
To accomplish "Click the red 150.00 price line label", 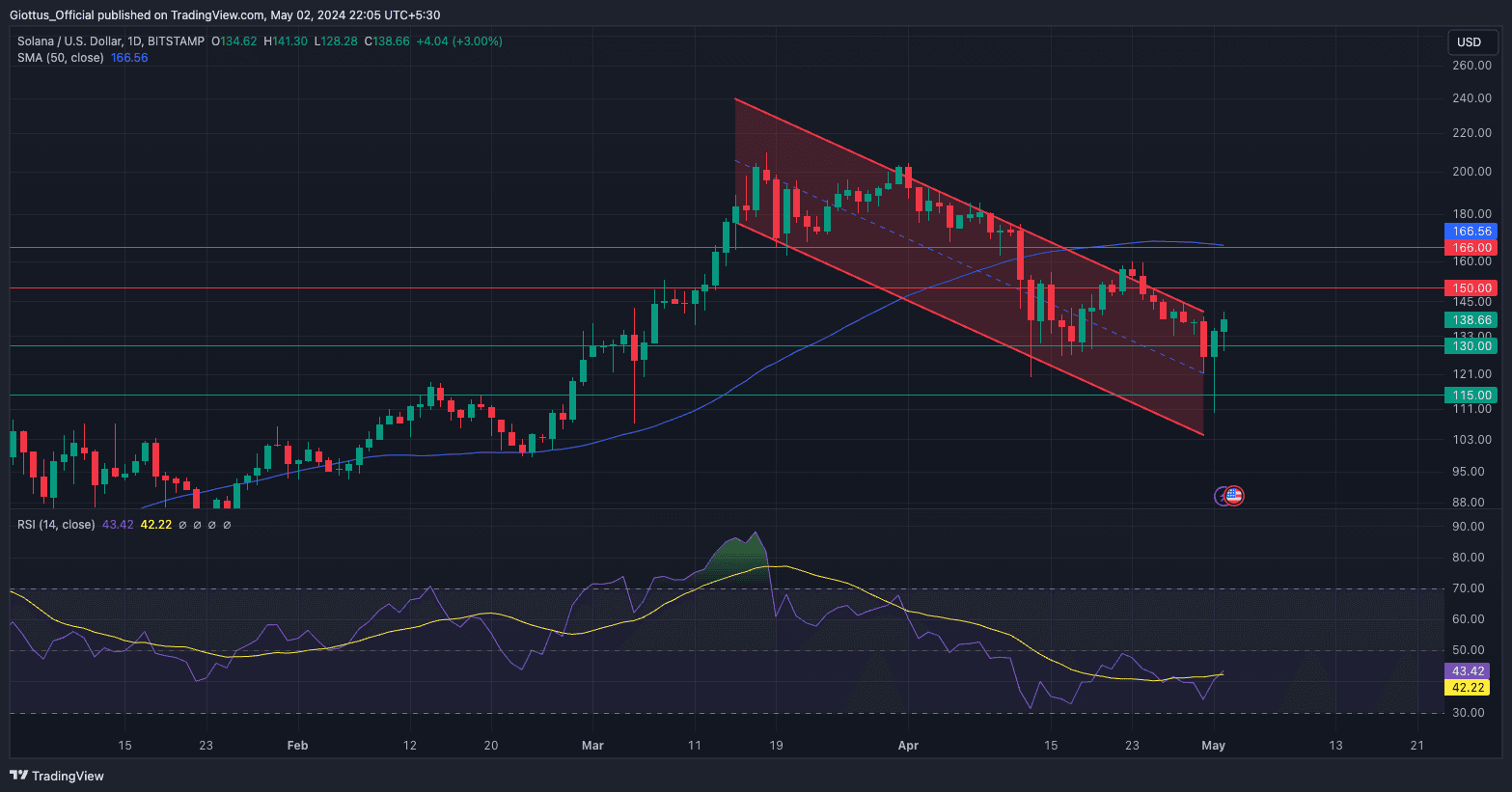I will [1471, 288].
